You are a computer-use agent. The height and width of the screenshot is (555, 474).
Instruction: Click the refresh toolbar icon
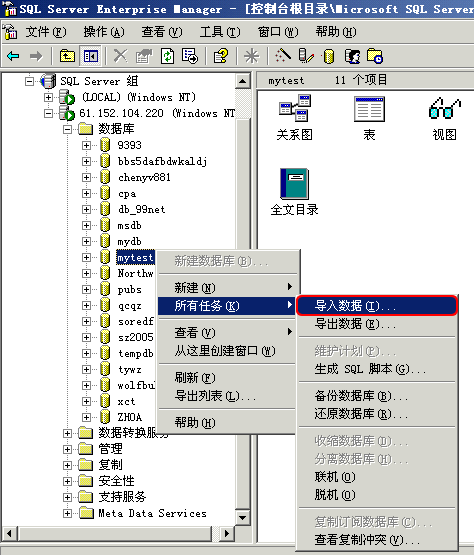click(167, 56)
